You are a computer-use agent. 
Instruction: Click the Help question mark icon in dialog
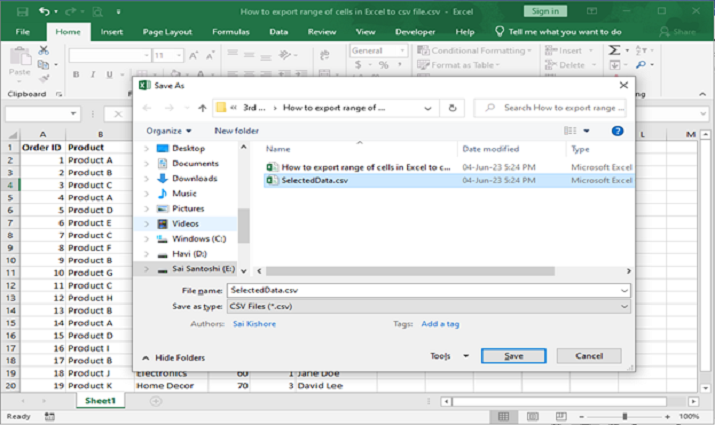point(617,131)
